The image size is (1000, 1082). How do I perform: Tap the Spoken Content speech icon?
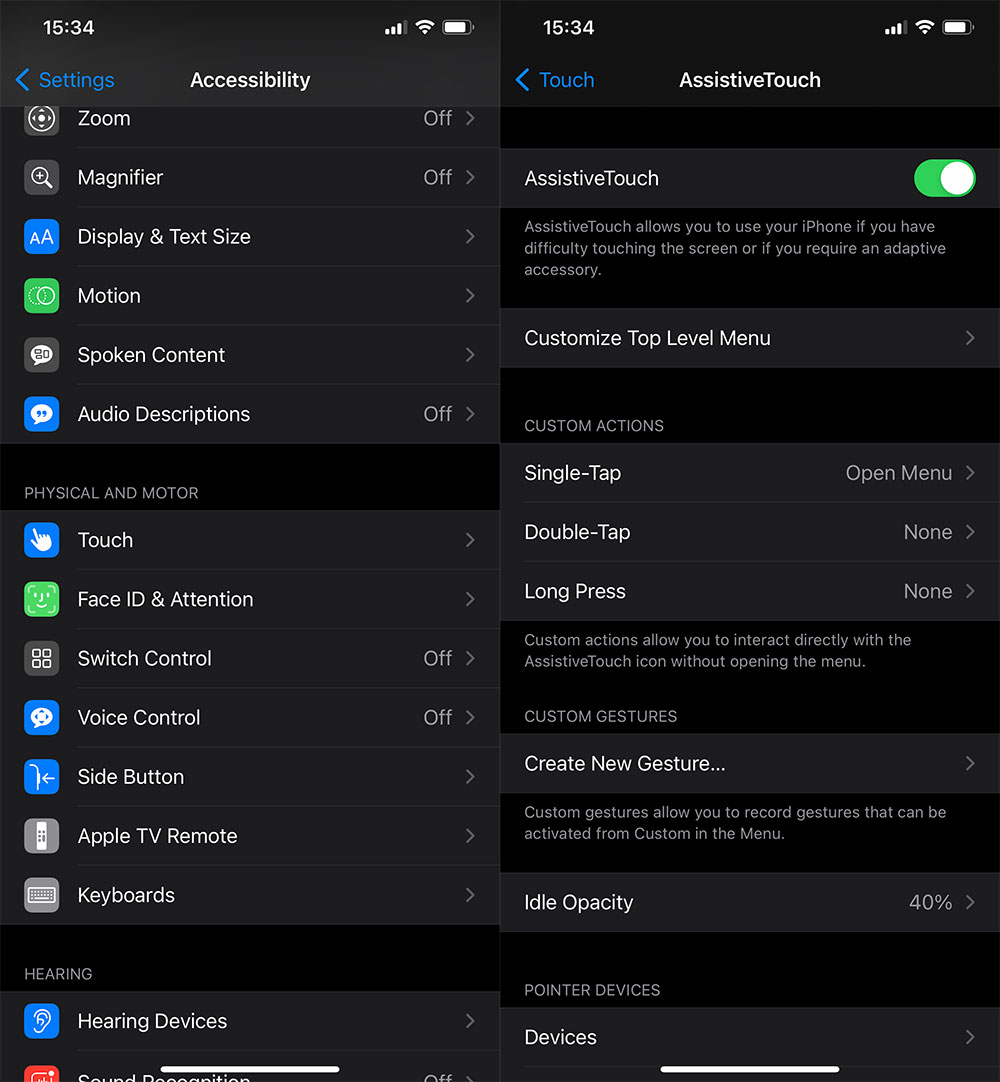(x=41, y=355)
